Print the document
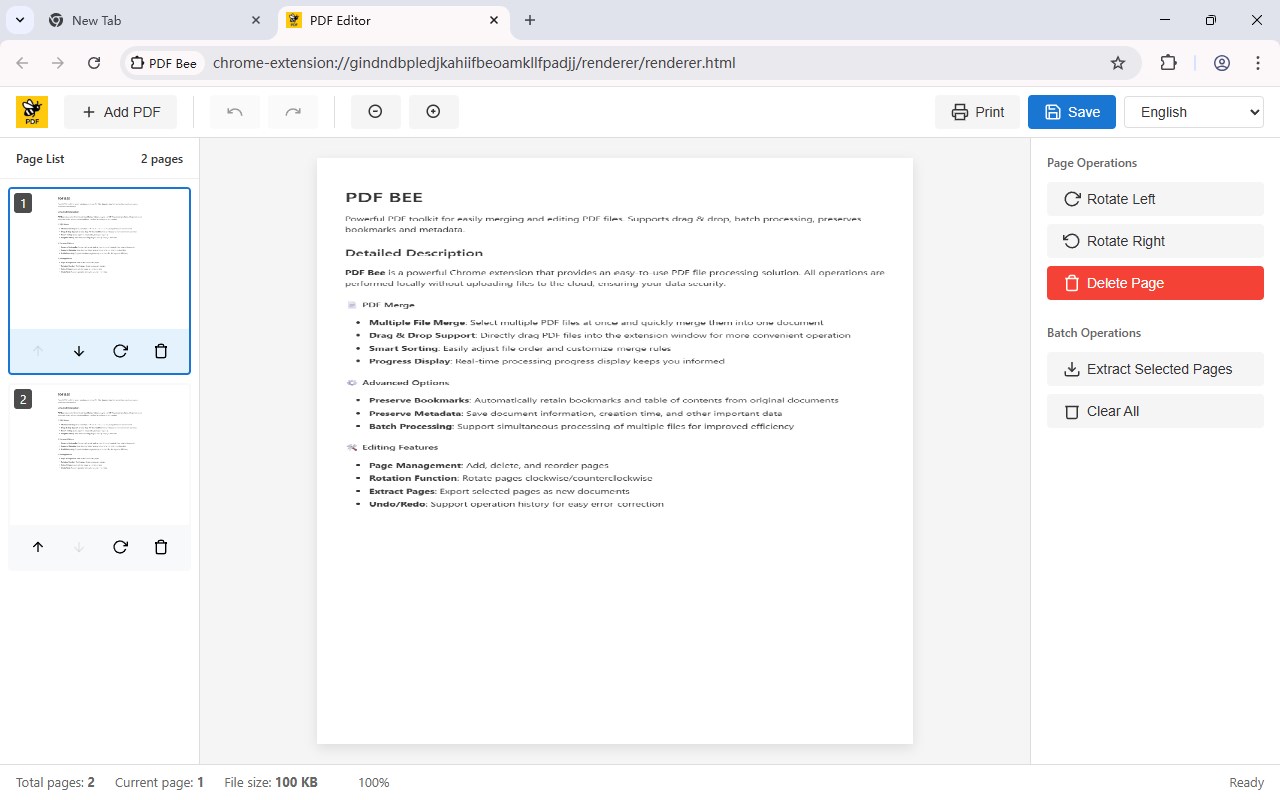Image resolution: width=1280 pixels, height=800 pixels. coord(978,112)
